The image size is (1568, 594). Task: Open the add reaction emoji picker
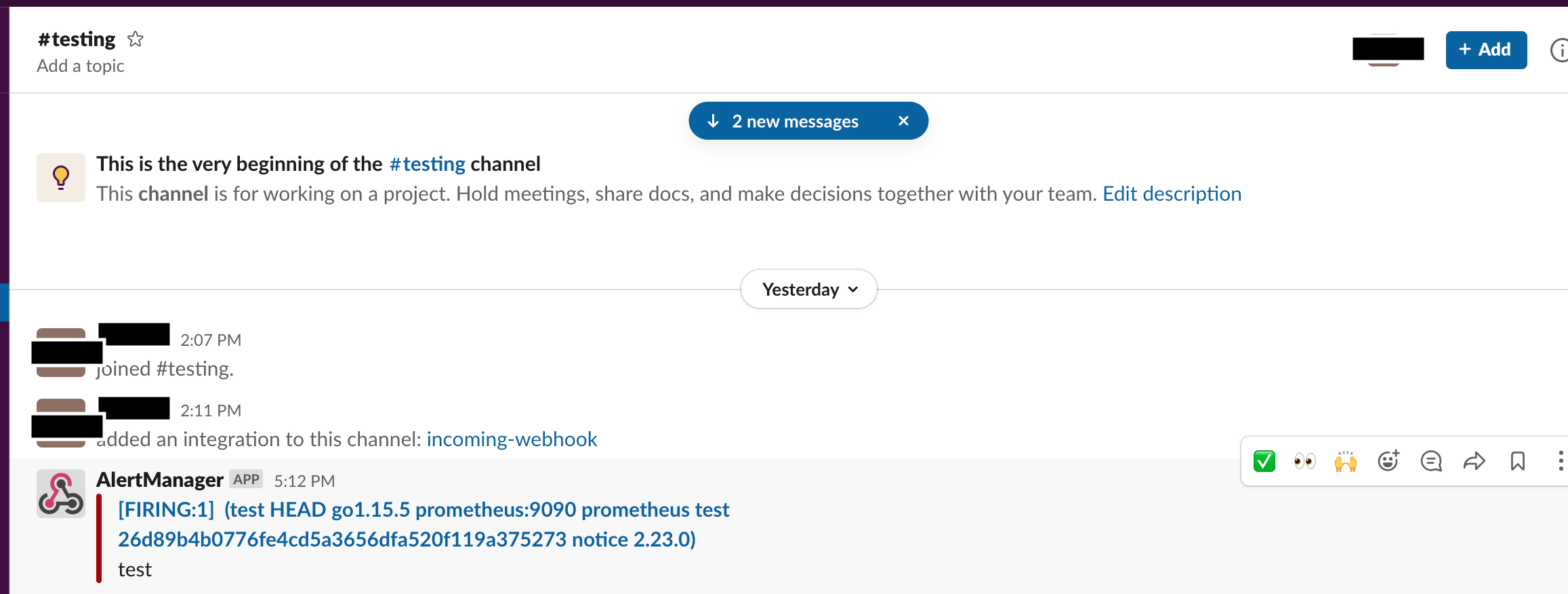(1388, 461)
